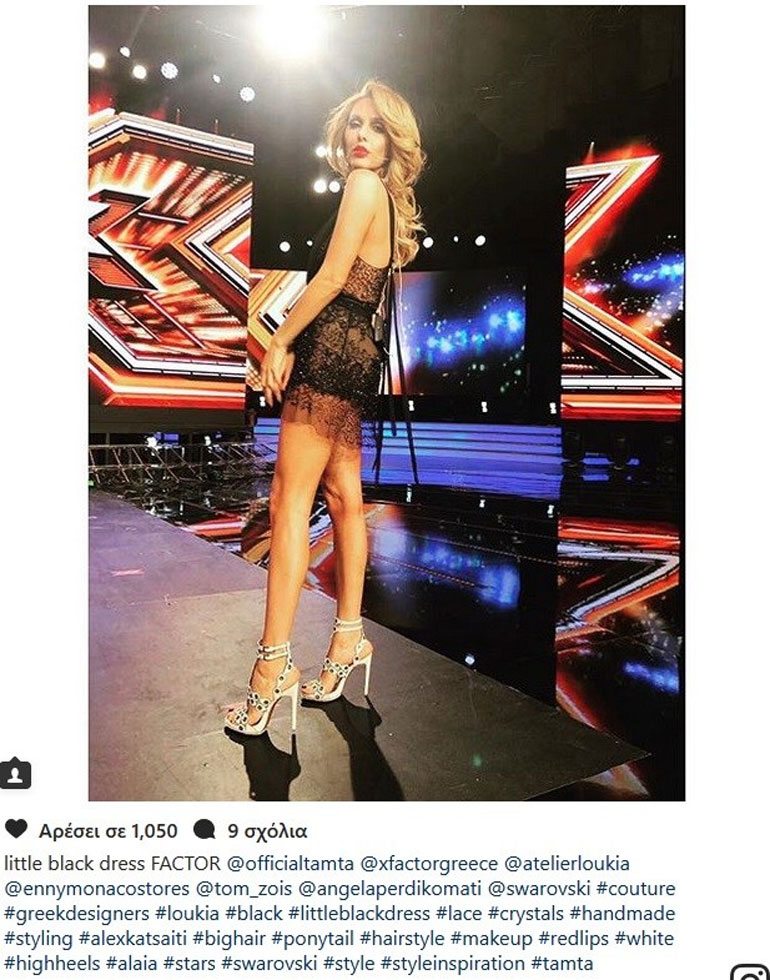The height and width of the screenshot is (980, 770).
Task: Open the main post photo
Action: pyautogui.click(x=386, y=402)
